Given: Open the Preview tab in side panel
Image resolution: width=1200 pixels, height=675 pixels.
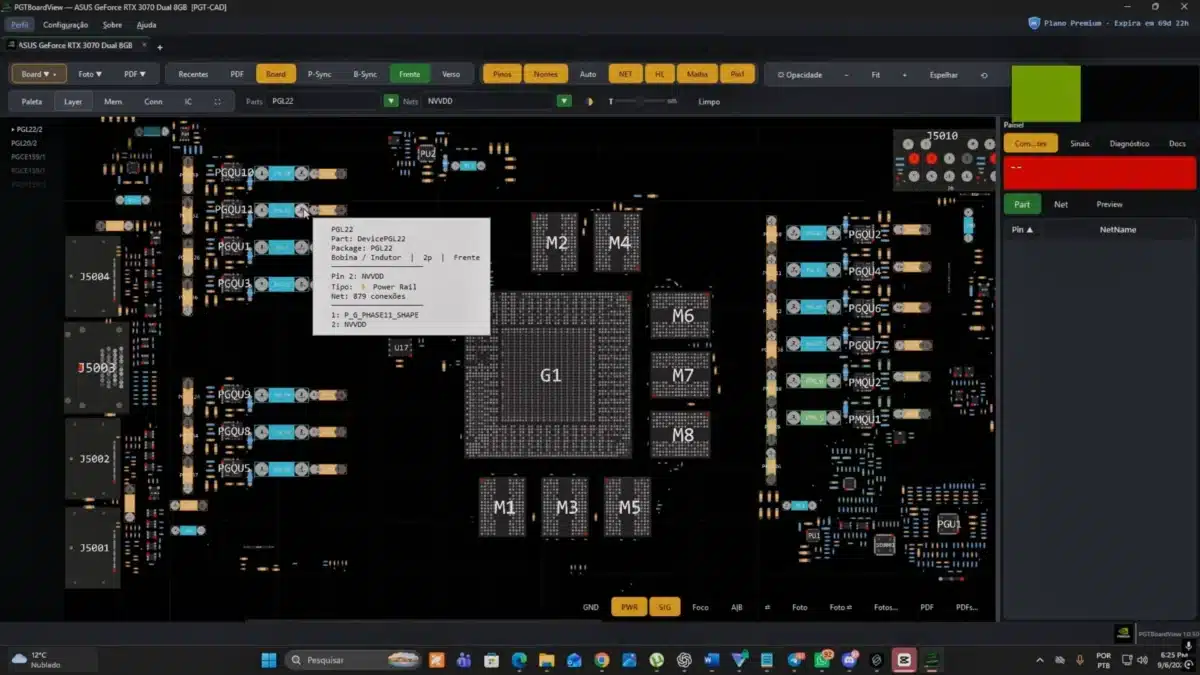Looking at the screenshot, I should 1109,204.
